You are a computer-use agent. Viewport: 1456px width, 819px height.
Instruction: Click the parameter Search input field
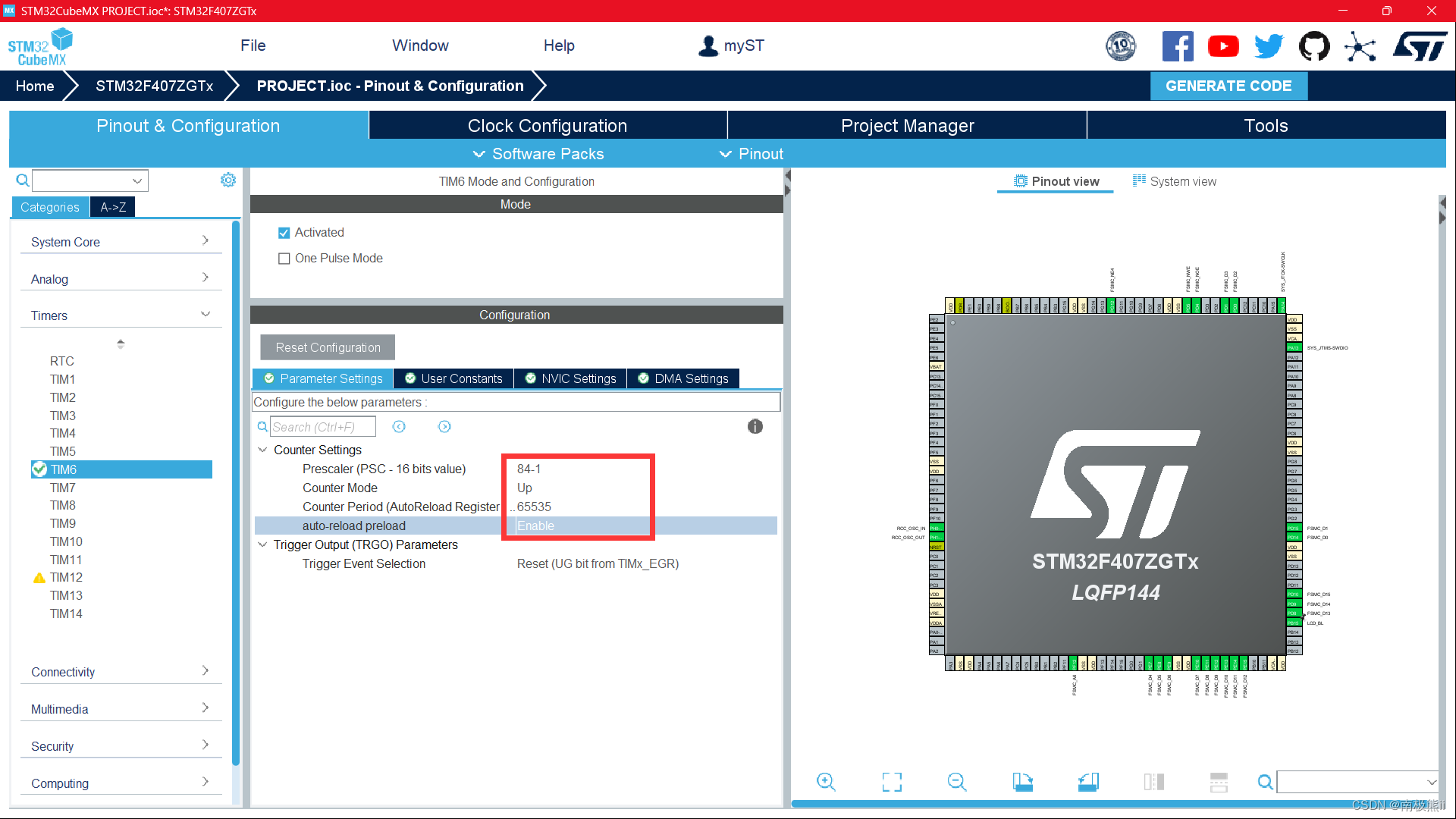(x=322, y=427)
